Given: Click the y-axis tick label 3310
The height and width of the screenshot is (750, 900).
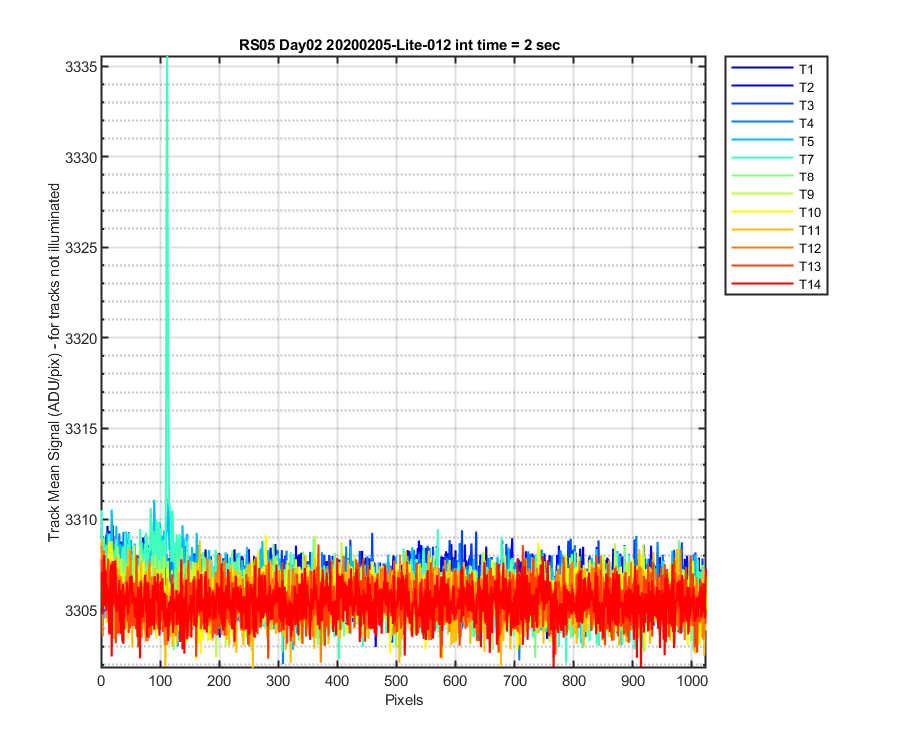Looking at the screenshot, I should pos(79,520).
